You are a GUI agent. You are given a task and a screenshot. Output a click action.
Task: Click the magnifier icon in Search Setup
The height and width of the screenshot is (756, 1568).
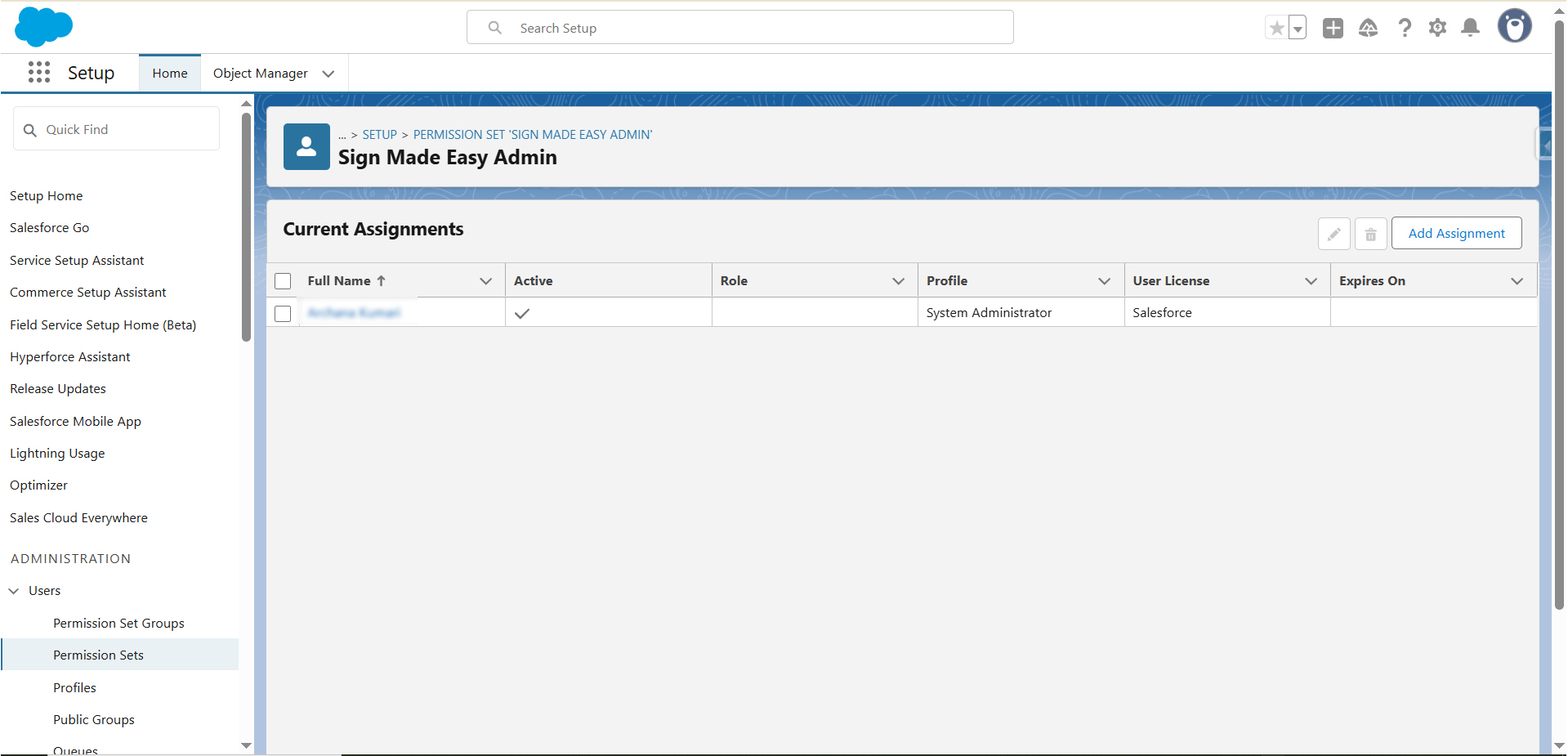495,28
